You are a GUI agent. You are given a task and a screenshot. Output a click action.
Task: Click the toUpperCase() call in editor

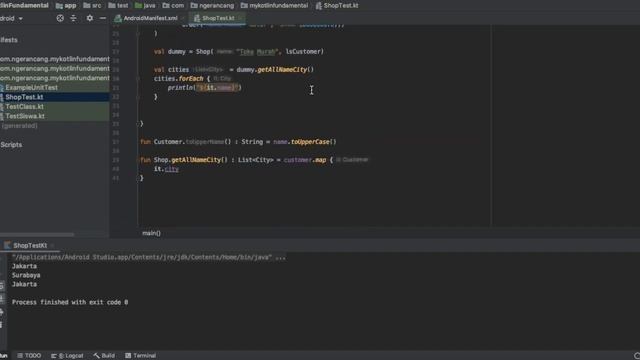tap(313, 142)
